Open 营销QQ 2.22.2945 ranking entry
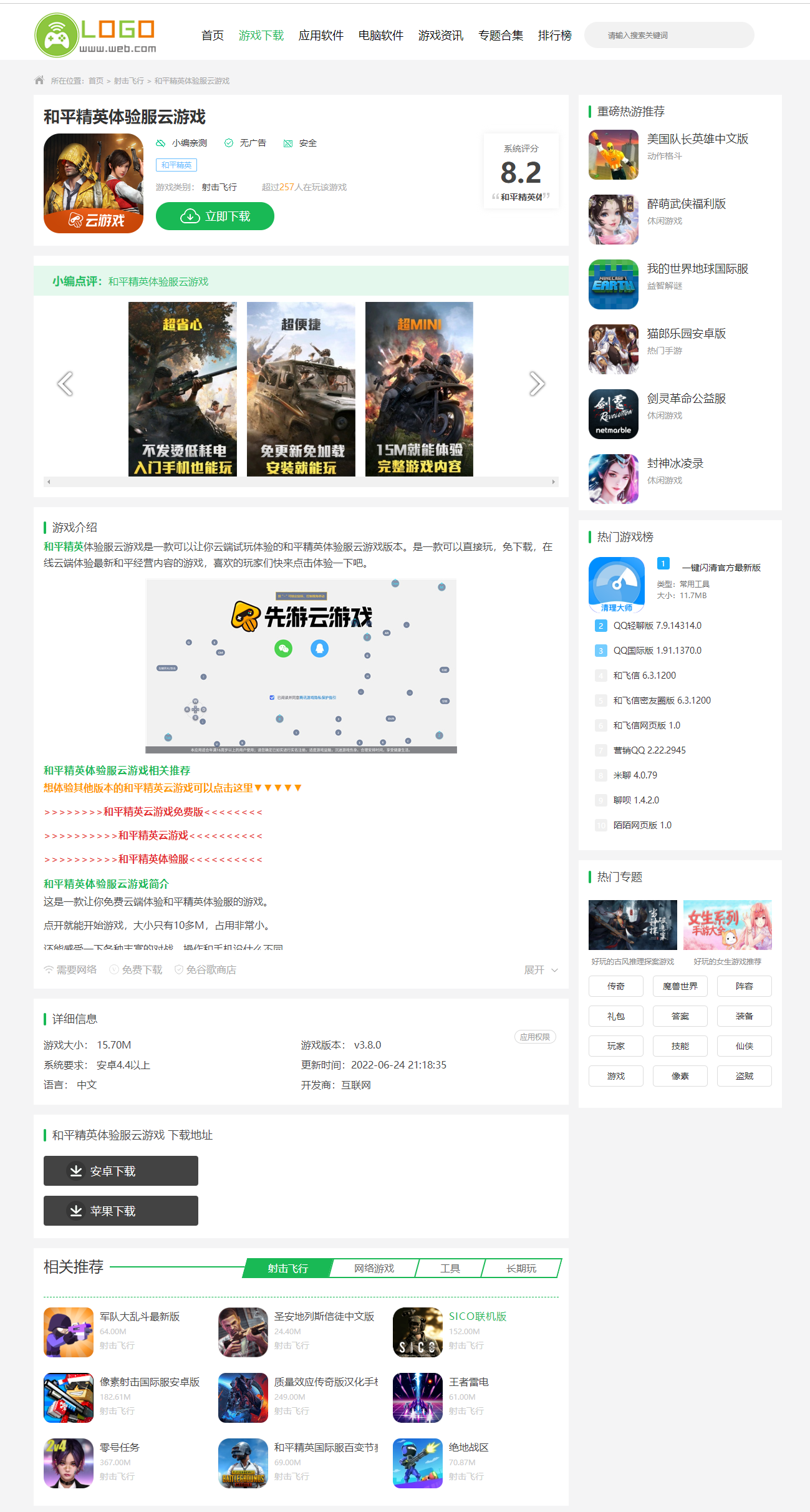The image size is (810, 1512). tap(649, 750)
